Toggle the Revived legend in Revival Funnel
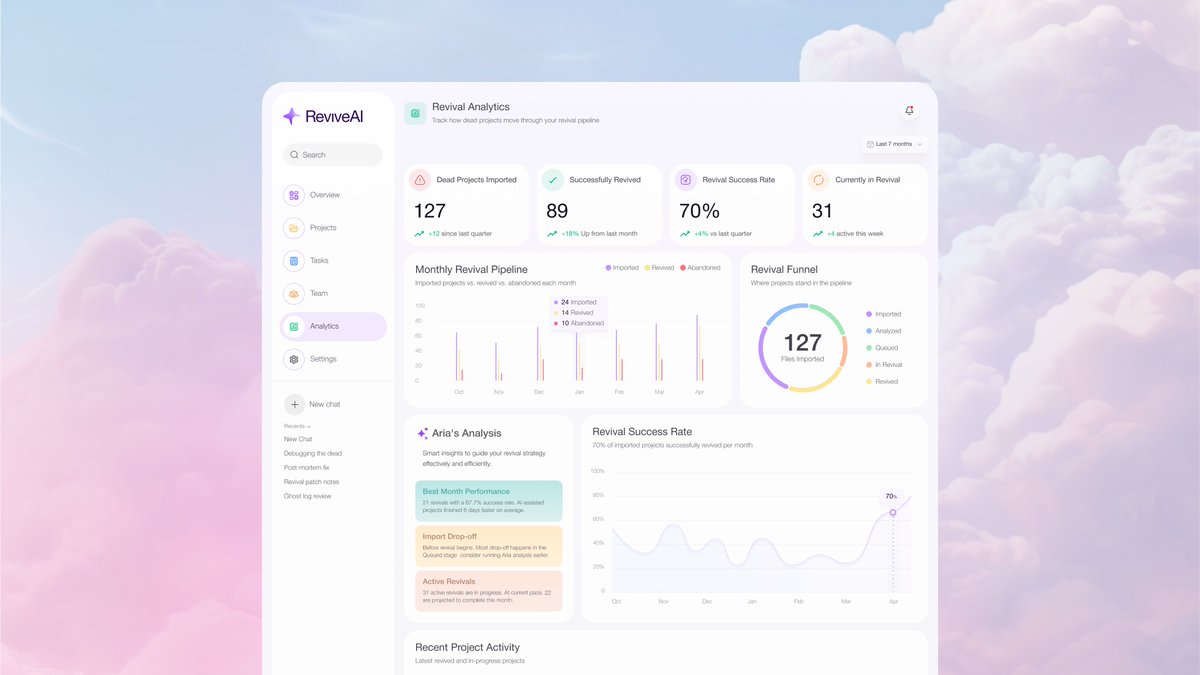This screenshot has height=675, width=1200. pyautogui.click(x=883, y=382)
